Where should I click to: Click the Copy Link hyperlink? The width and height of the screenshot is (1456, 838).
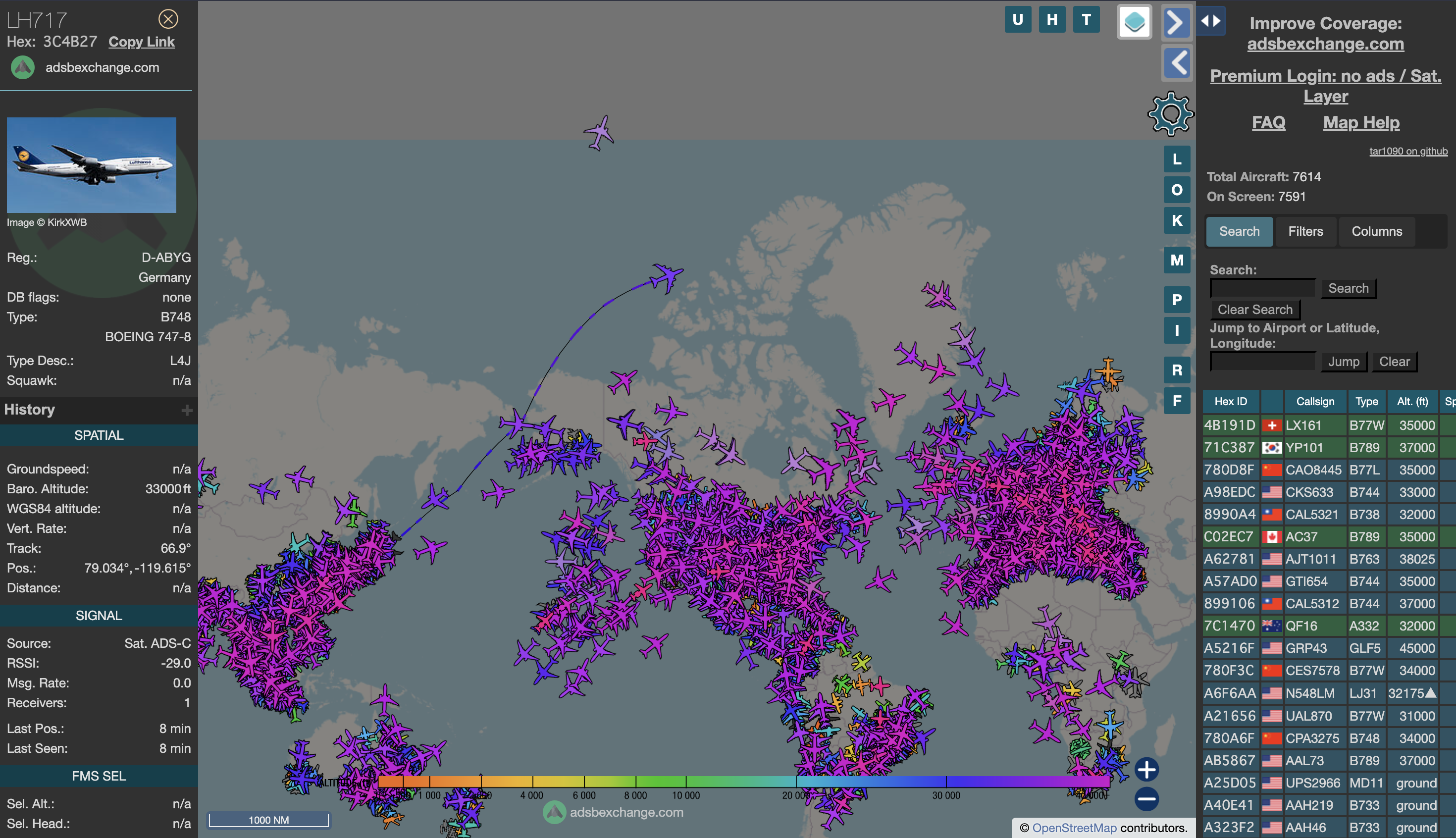tap(141, 42)
